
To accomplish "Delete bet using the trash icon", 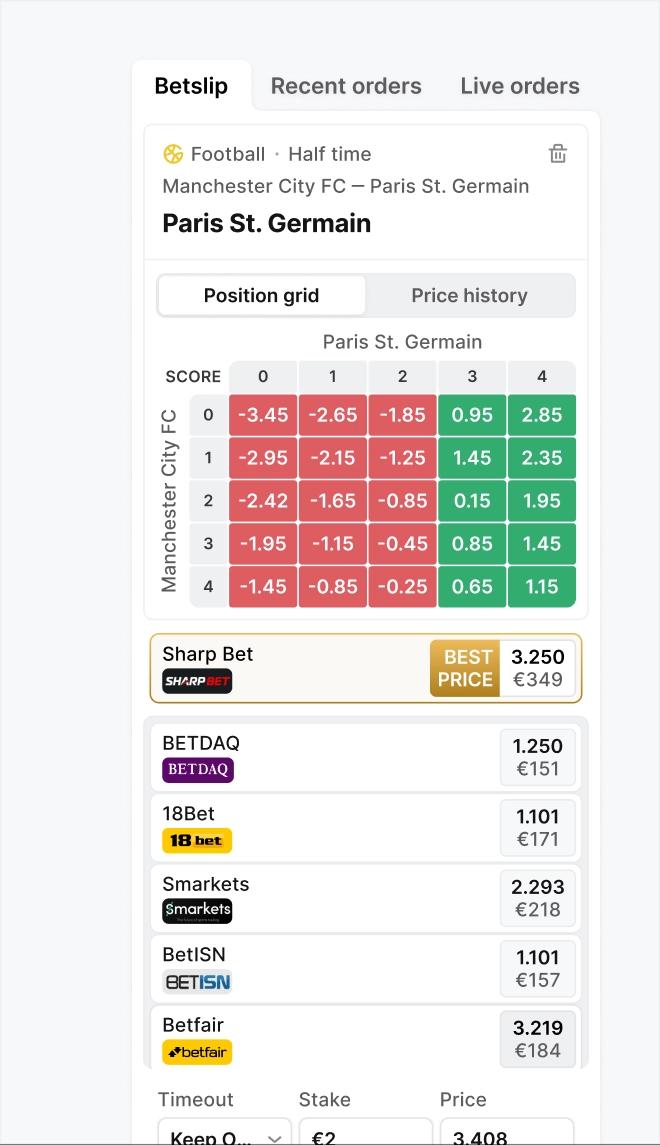I will 558,153.
